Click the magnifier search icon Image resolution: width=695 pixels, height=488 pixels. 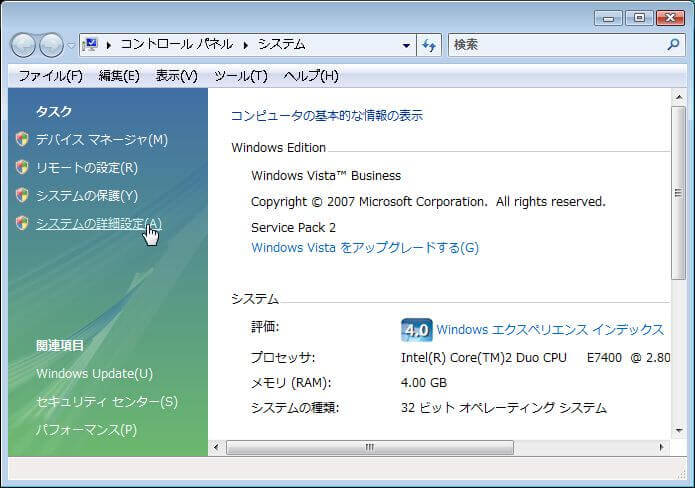pyautogui.click(x=673, y=45)
